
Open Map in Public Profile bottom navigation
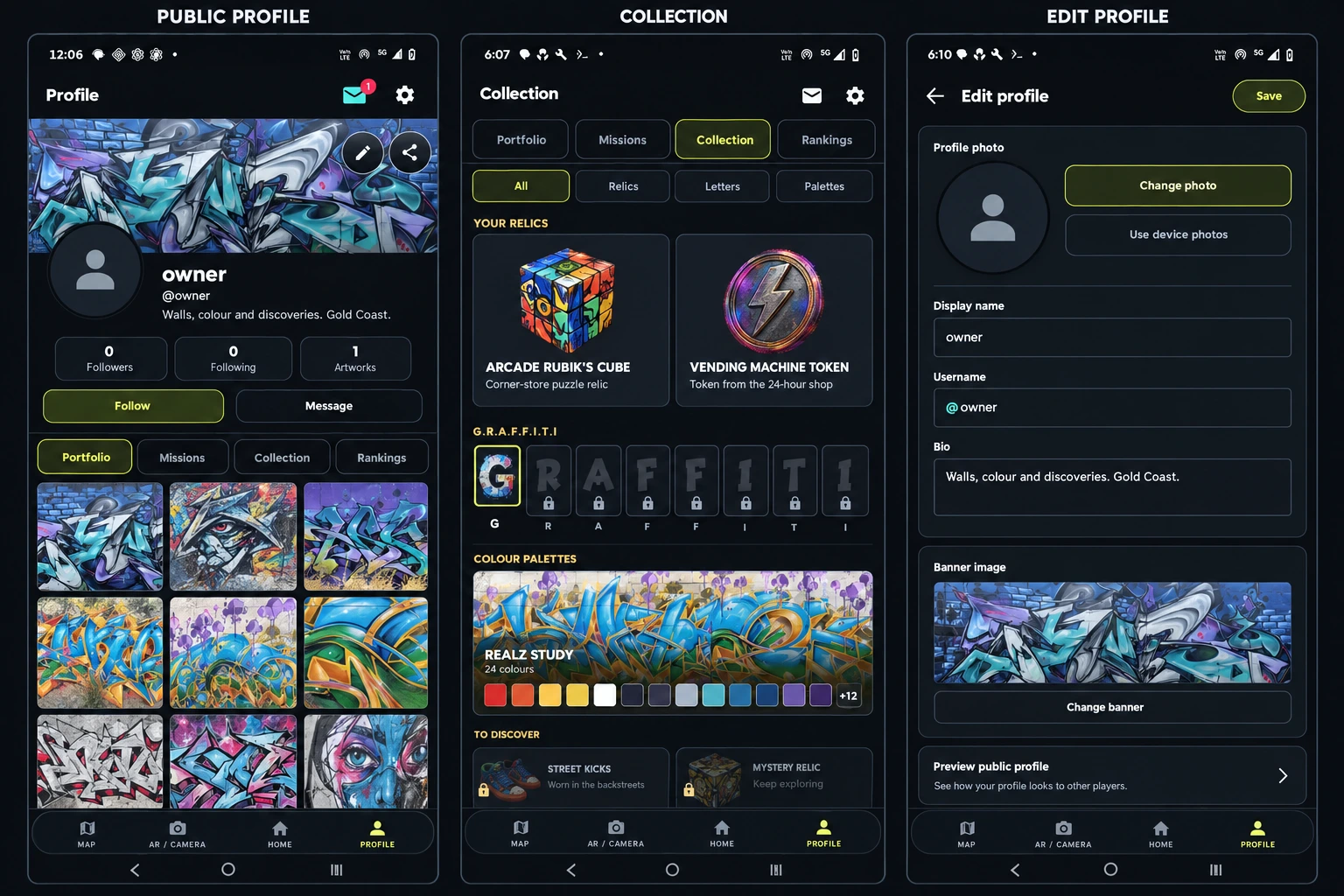[x=87, y=834]
